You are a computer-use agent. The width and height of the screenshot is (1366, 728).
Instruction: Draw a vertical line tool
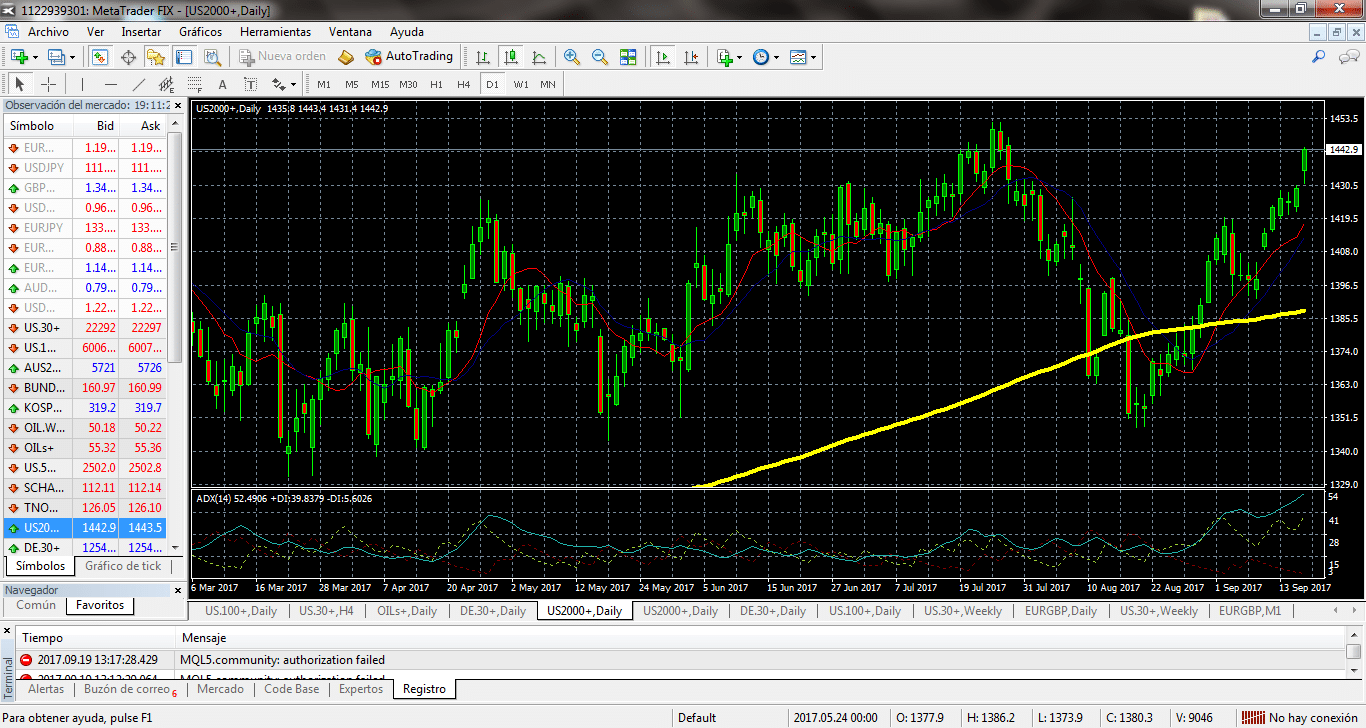tap(82, 84)
